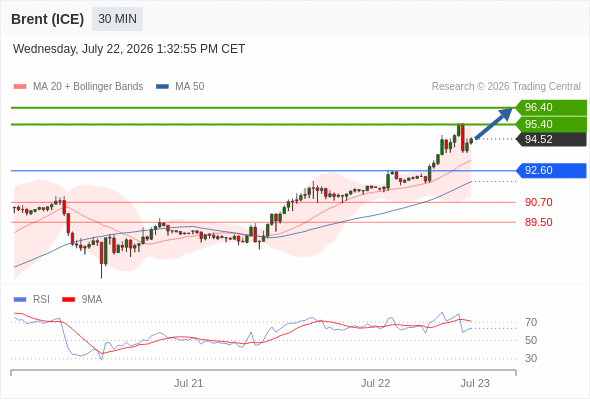Click the 90.70 red support level label

[538, 202]
